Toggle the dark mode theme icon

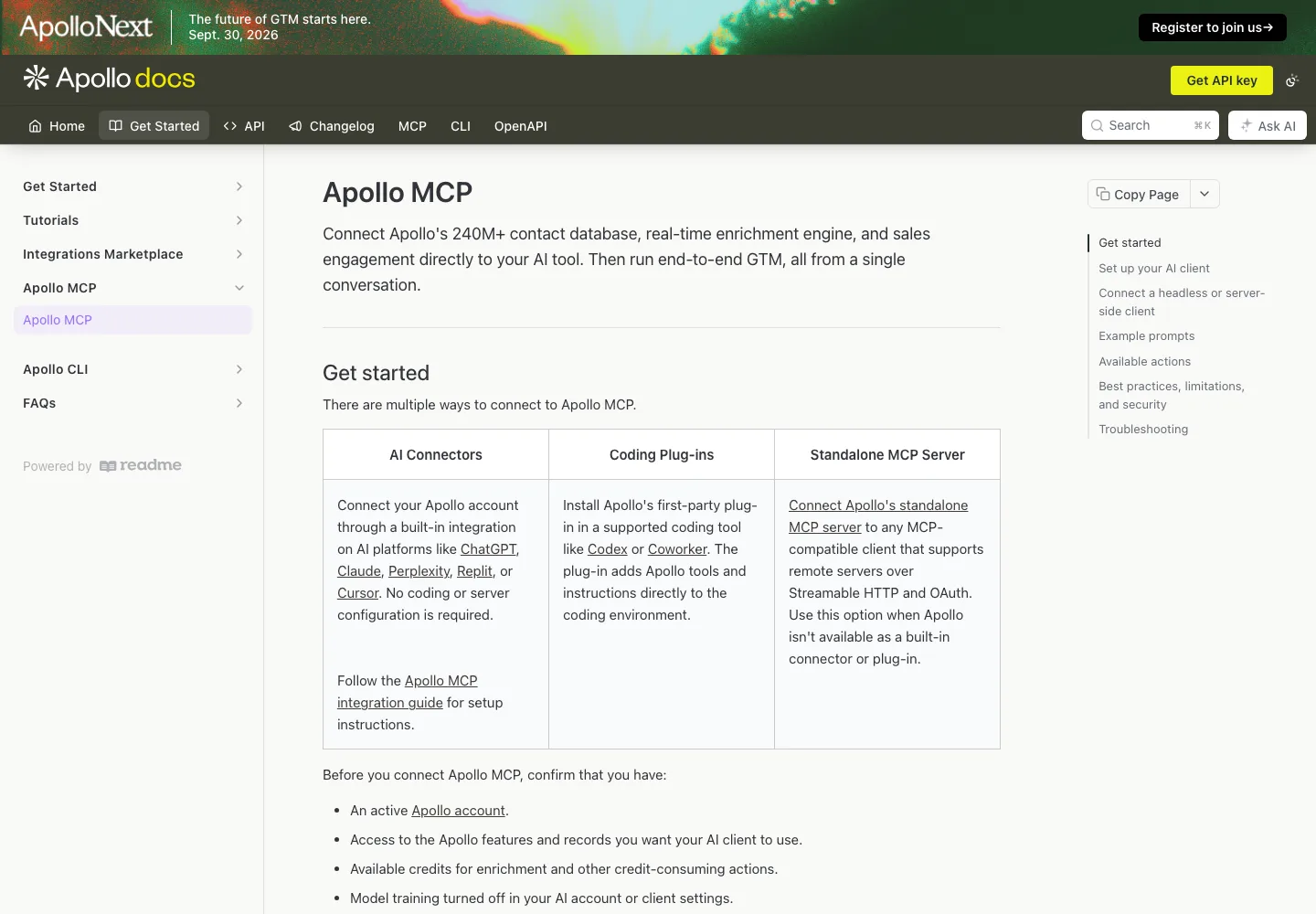click(x=1291, y=80)
